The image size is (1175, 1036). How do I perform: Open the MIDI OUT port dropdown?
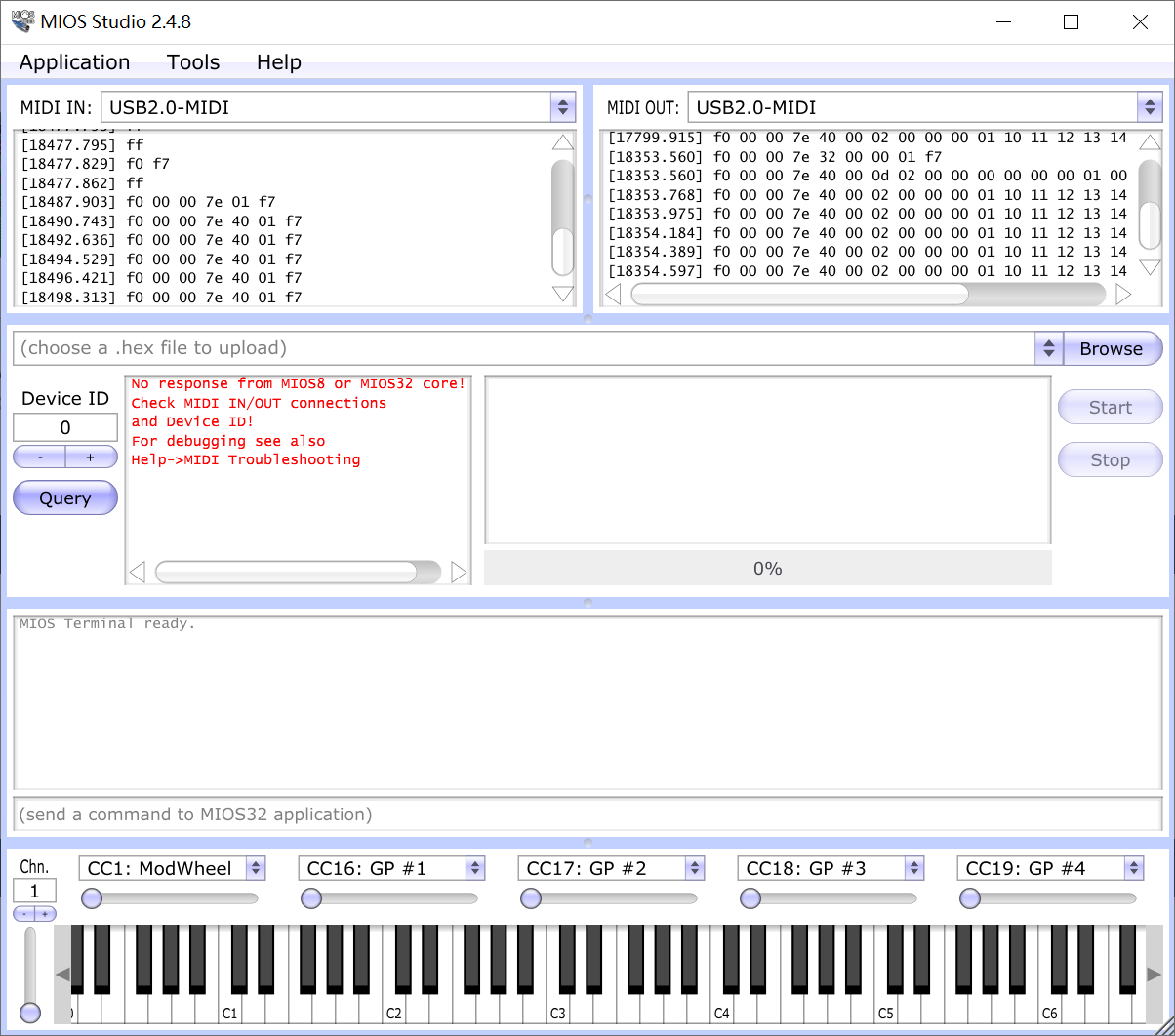[1149, 107]
